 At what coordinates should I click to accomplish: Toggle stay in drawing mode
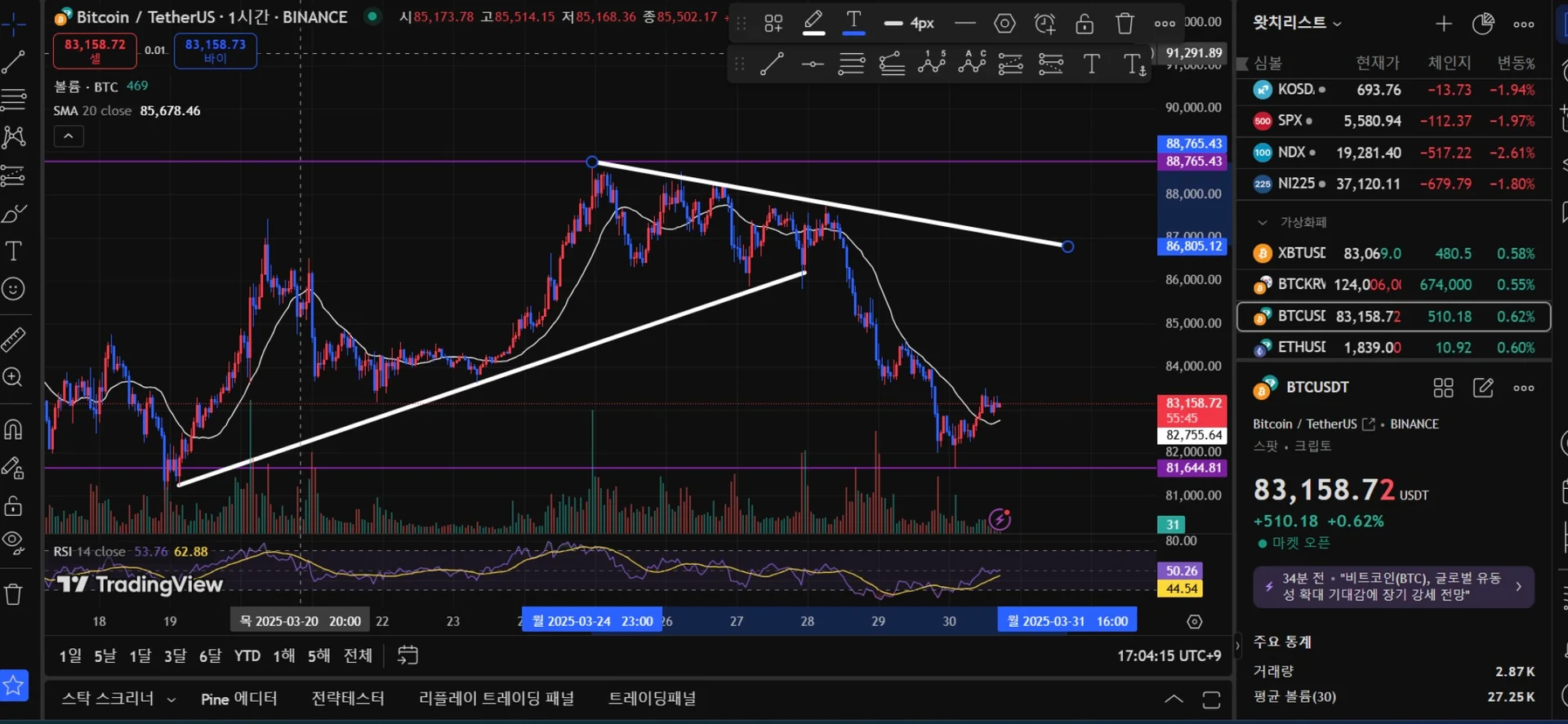click(x=14, y=468)
